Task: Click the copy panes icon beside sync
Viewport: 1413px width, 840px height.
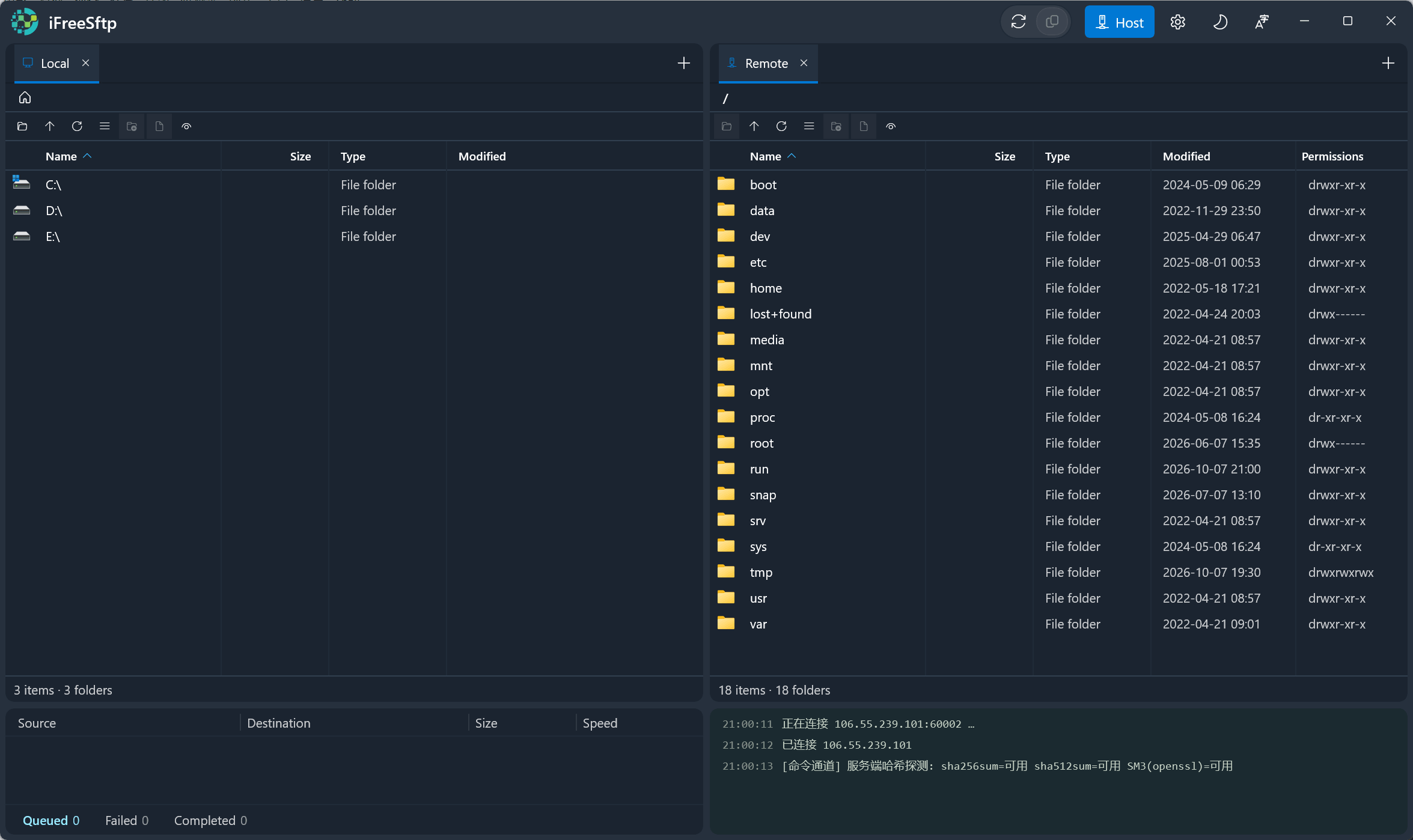Action: click(x=1052, y=22)
